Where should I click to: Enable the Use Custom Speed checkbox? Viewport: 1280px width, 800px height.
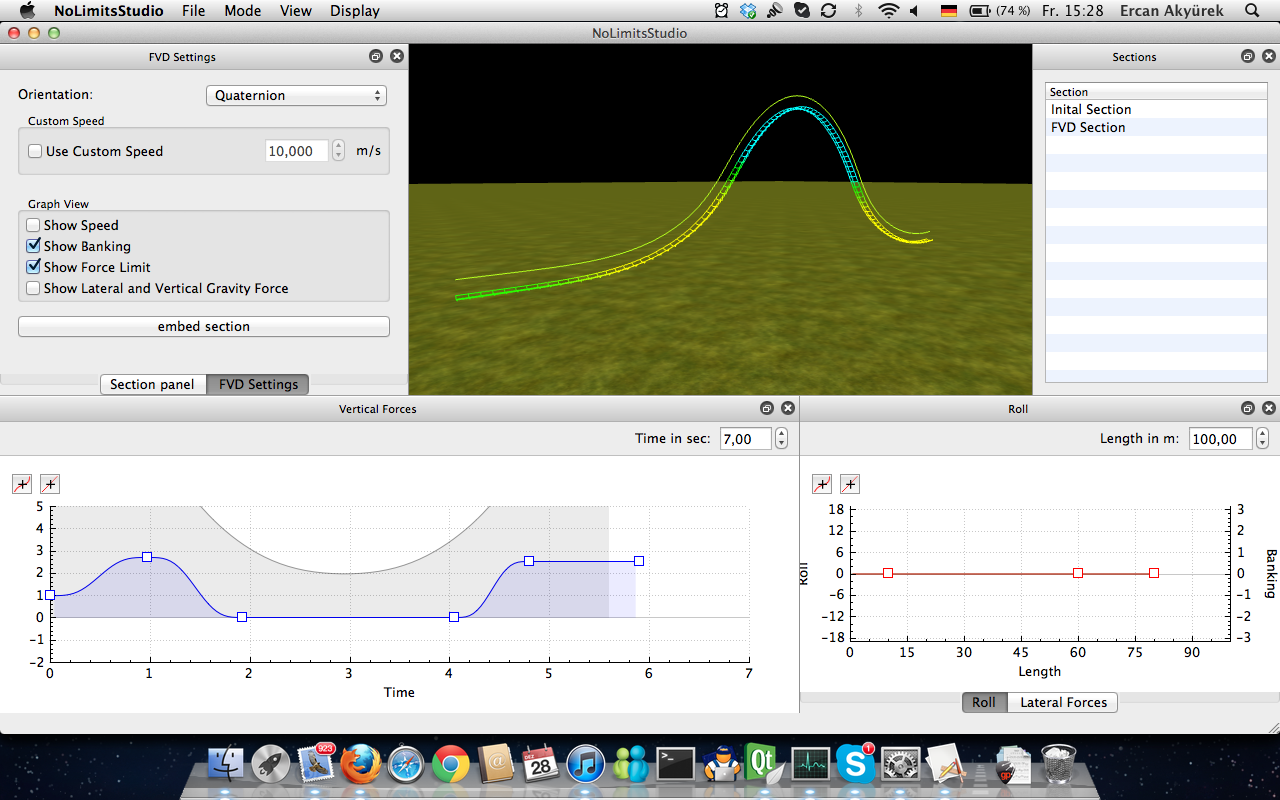[35, 152]
